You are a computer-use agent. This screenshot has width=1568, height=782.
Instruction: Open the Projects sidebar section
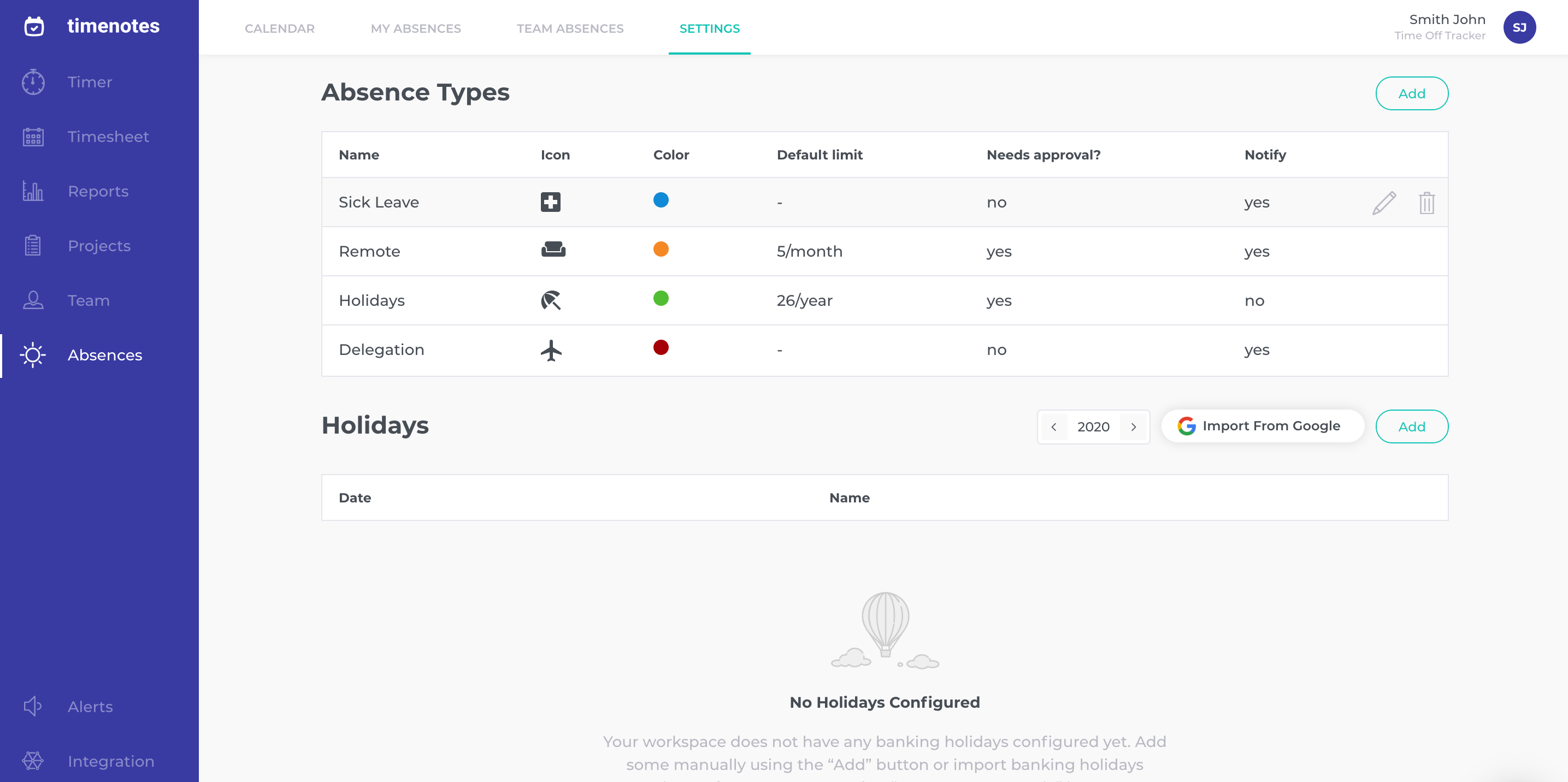tap(99, 246)
